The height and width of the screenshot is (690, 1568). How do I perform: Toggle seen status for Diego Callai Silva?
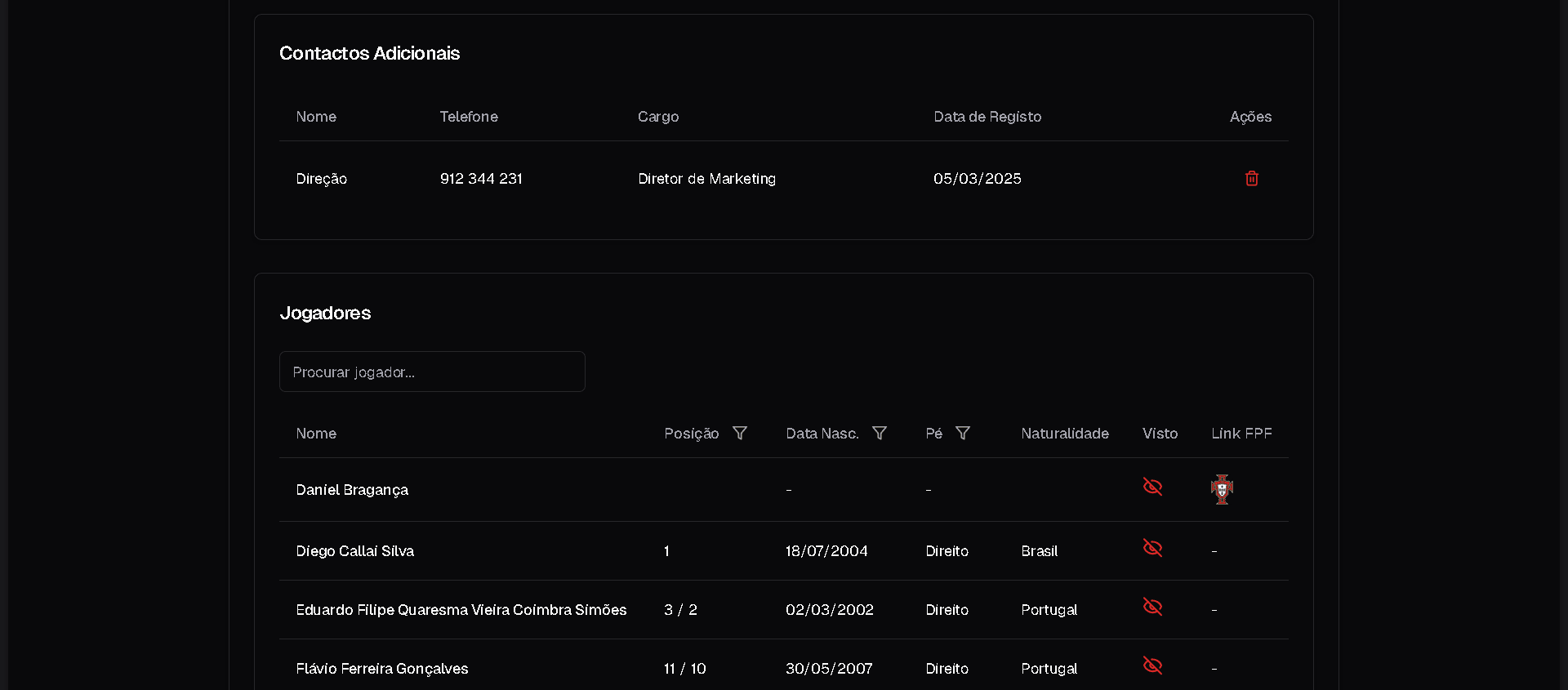coord(1152,548)
